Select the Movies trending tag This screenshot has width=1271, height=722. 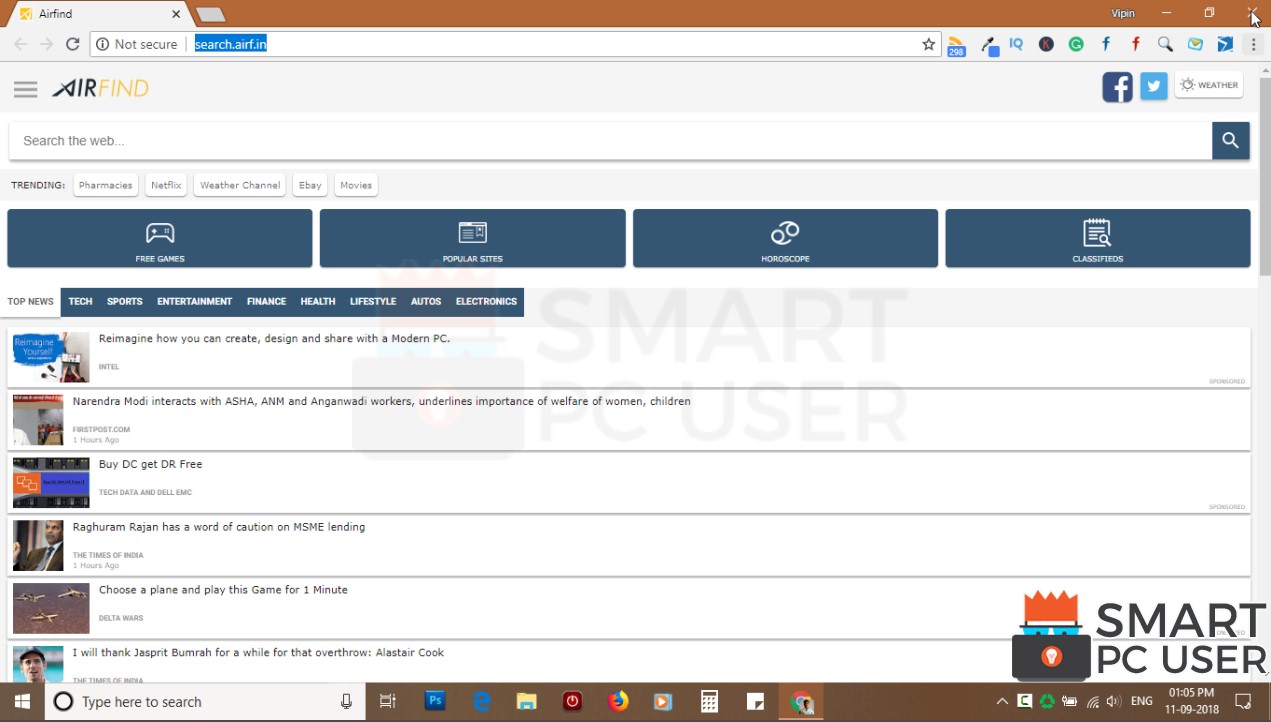[356, 185]
